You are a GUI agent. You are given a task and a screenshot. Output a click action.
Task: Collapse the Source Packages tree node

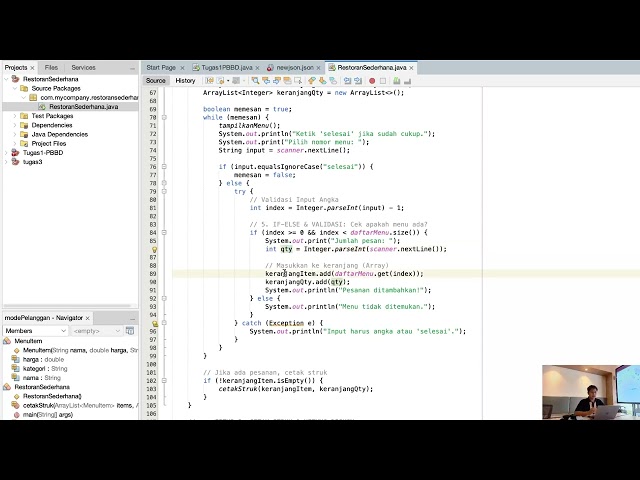coord(15,88)
